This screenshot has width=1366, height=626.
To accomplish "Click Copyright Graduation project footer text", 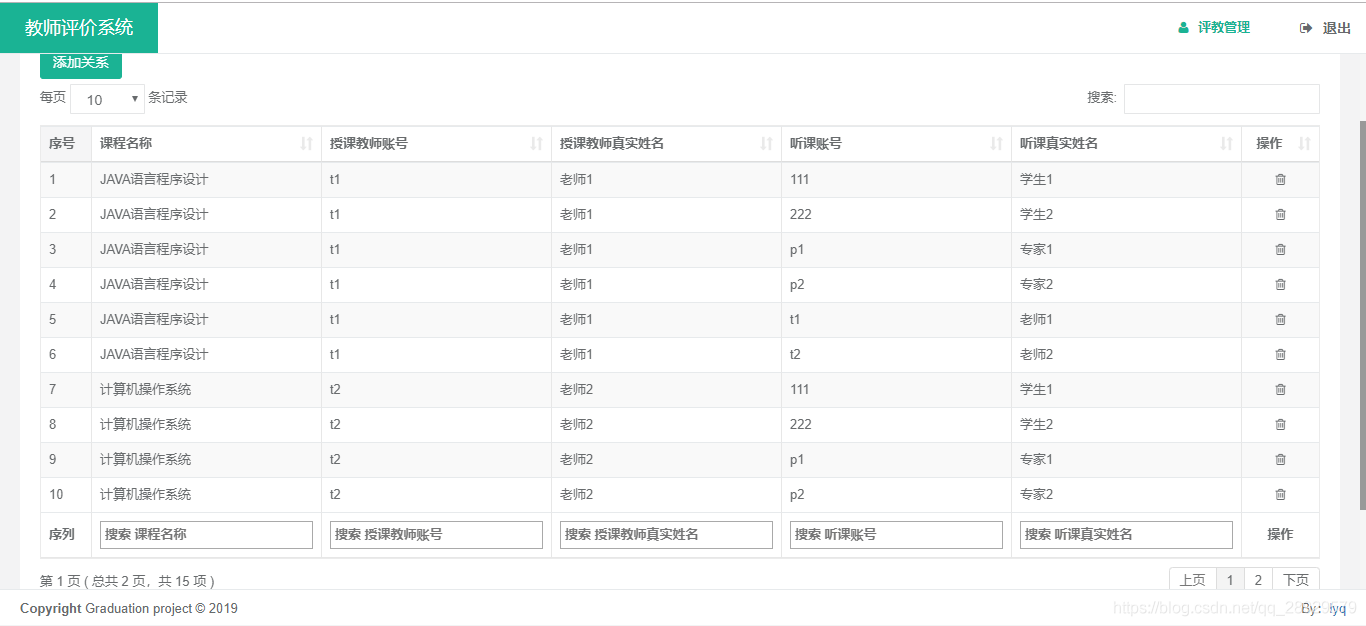I will 129,608.
